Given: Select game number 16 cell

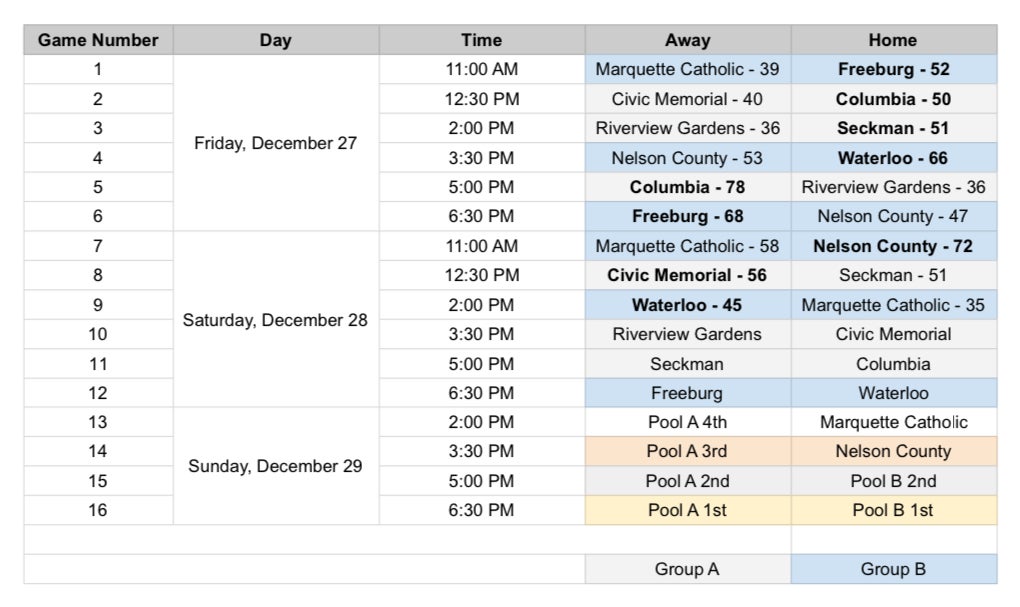Looking at the screenshot, I should click(x=98, y=510).
